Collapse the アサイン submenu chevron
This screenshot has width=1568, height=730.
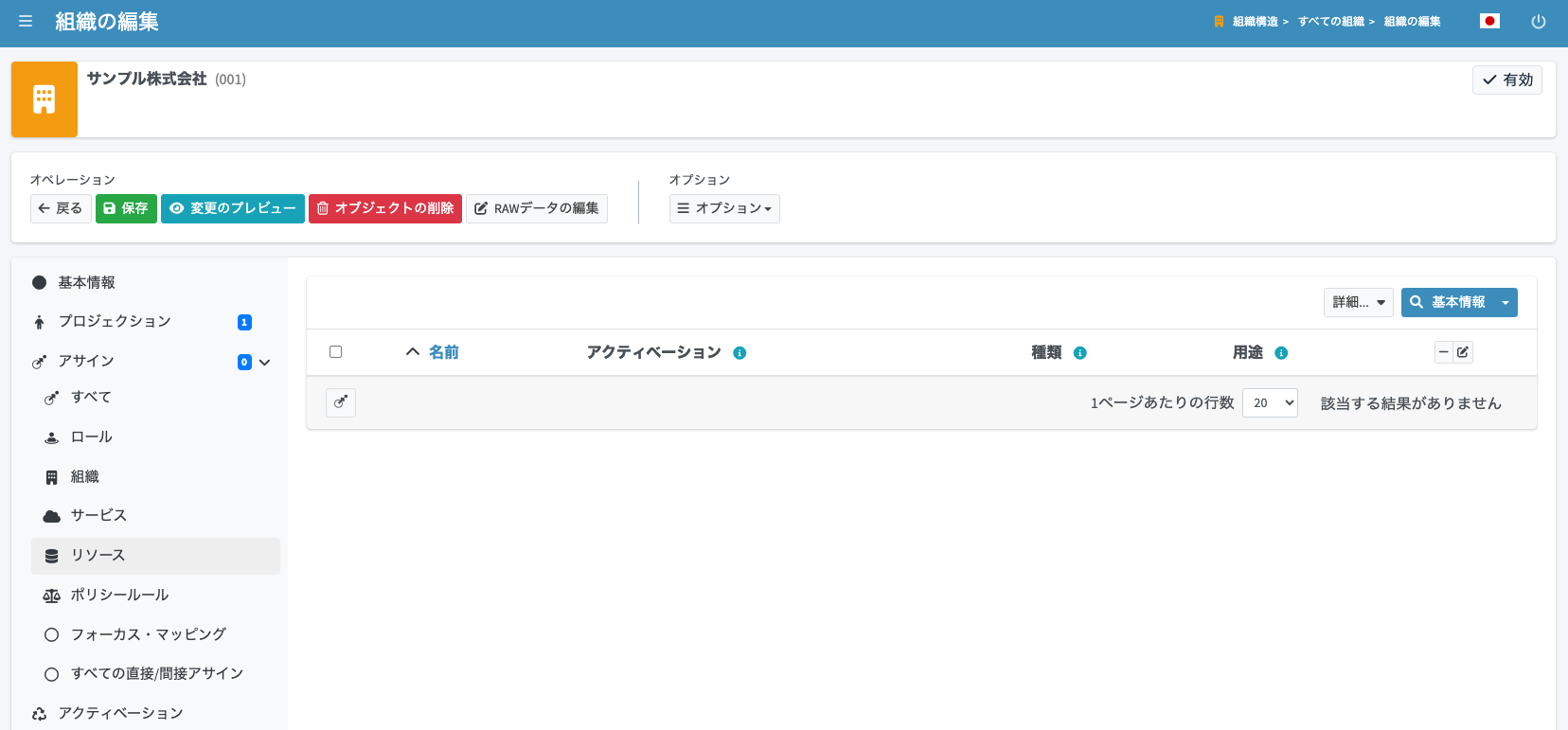[264, 362]
